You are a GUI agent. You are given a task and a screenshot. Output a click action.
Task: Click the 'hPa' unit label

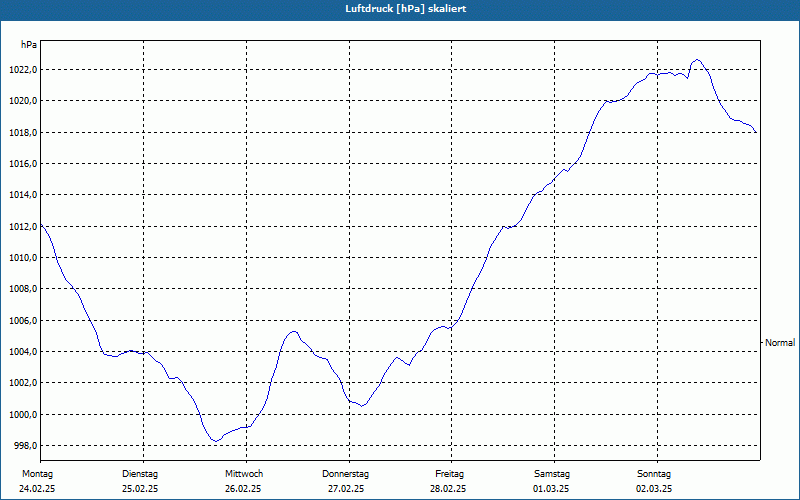(x=29, y=45)
